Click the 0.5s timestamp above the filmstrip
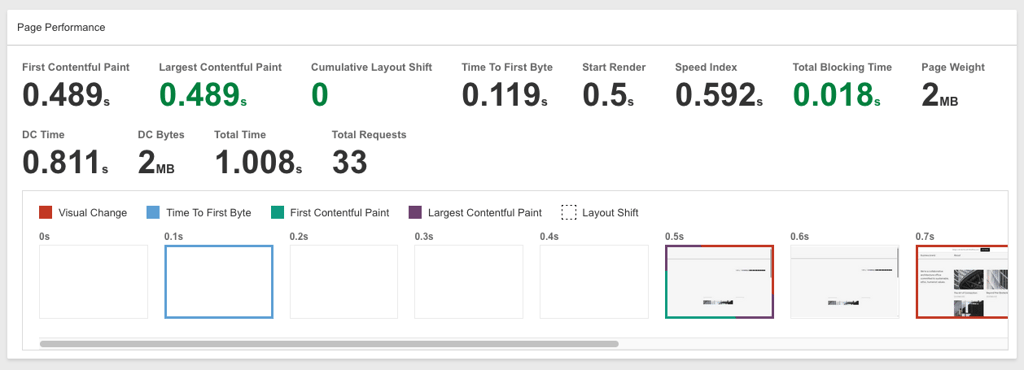 [674, 236]
